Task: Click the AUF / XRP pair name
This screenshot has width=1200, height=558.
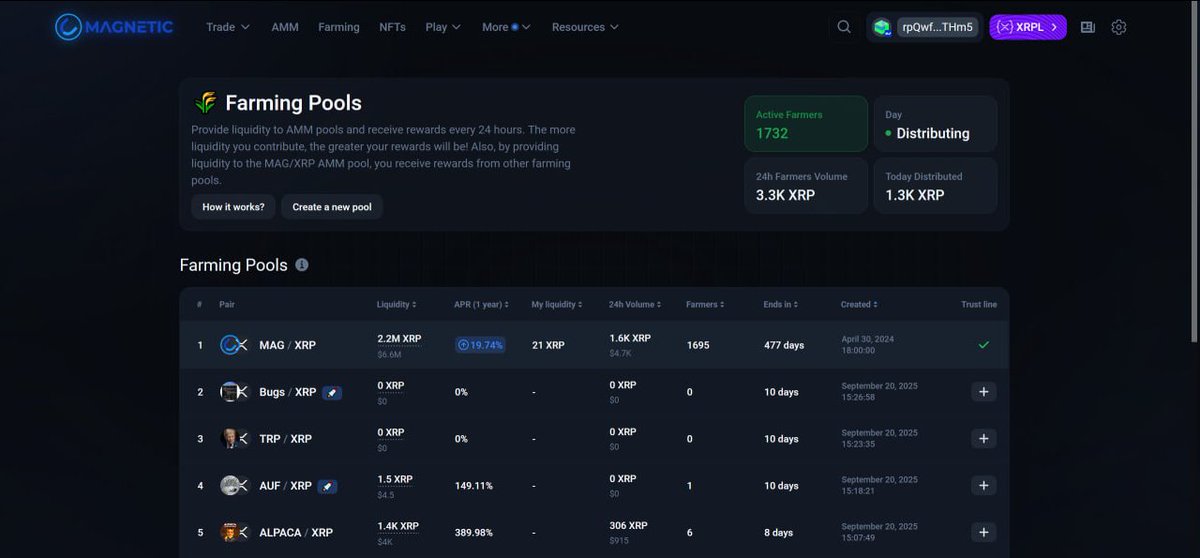Action: (x=285, y=486)
